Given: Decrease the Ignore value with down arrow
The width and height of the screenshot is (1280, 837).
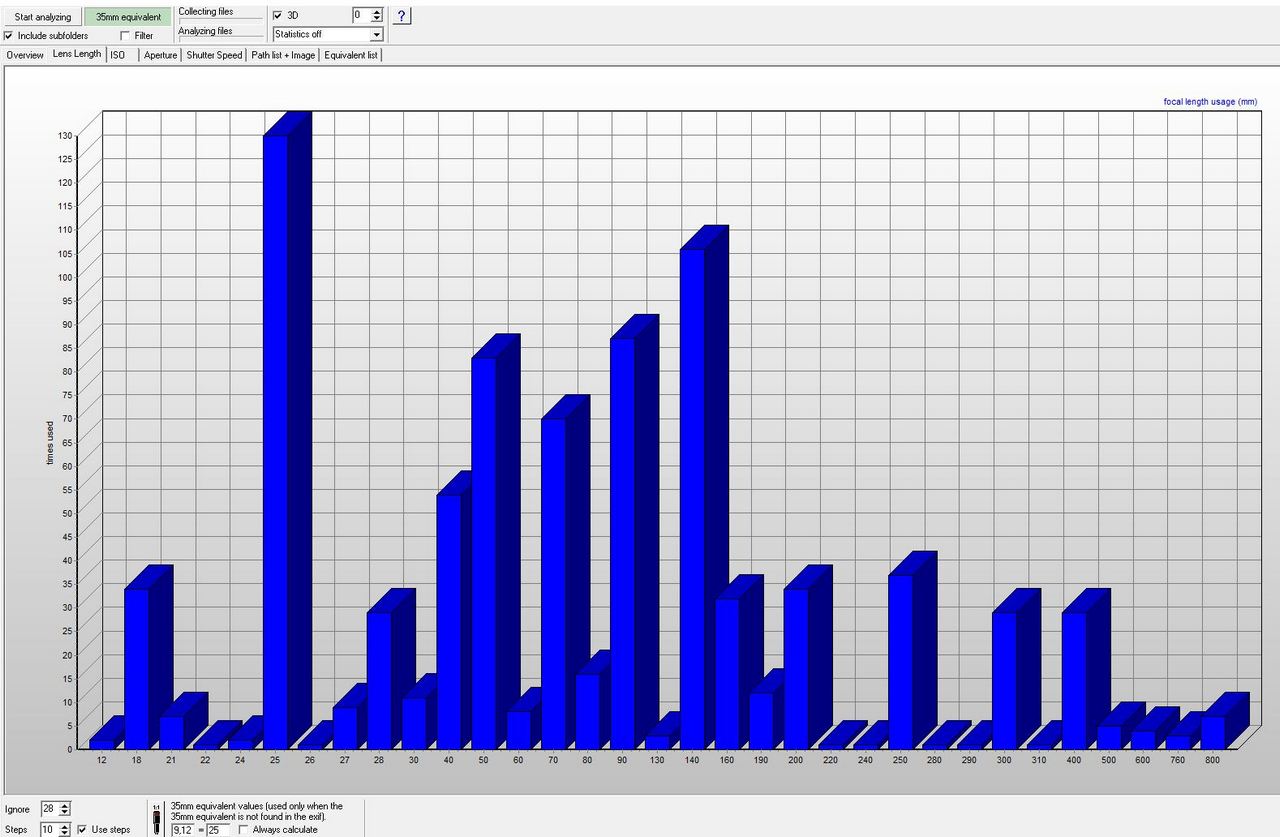Looking at the screenshot, I should pos(65,812).
